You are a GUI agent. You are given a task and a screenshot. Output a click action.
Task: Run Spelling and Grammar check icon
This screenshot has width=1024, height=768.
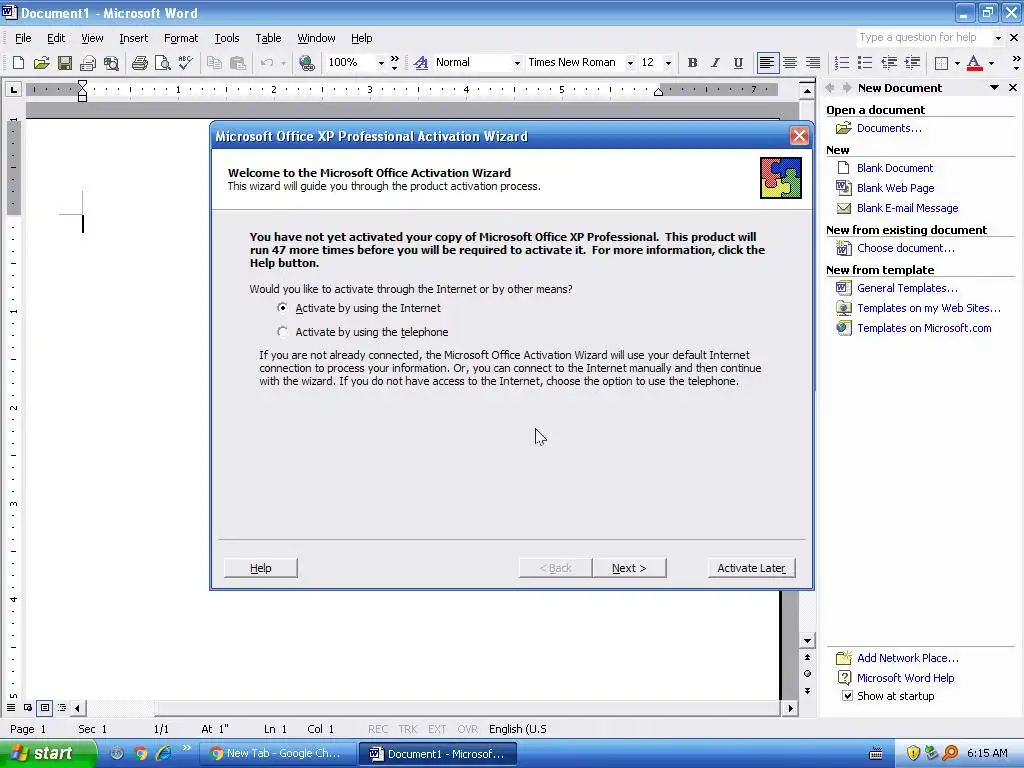[186, 63]
